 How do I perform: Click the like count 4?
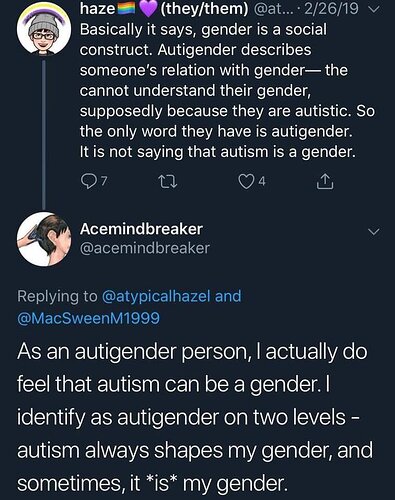click(262, 182)
